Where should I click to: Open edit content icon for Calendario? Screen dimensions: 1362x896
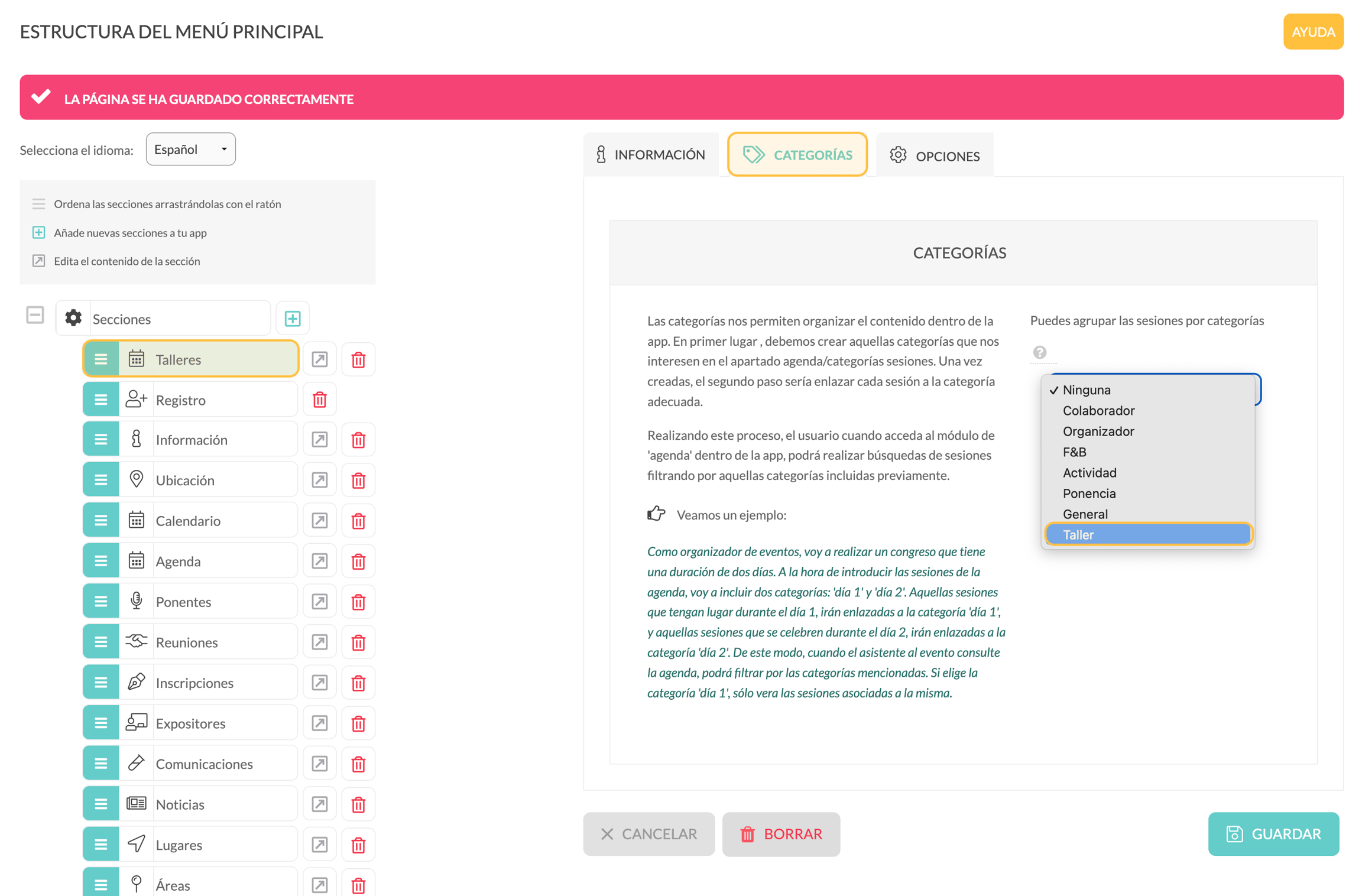point(320,521)
